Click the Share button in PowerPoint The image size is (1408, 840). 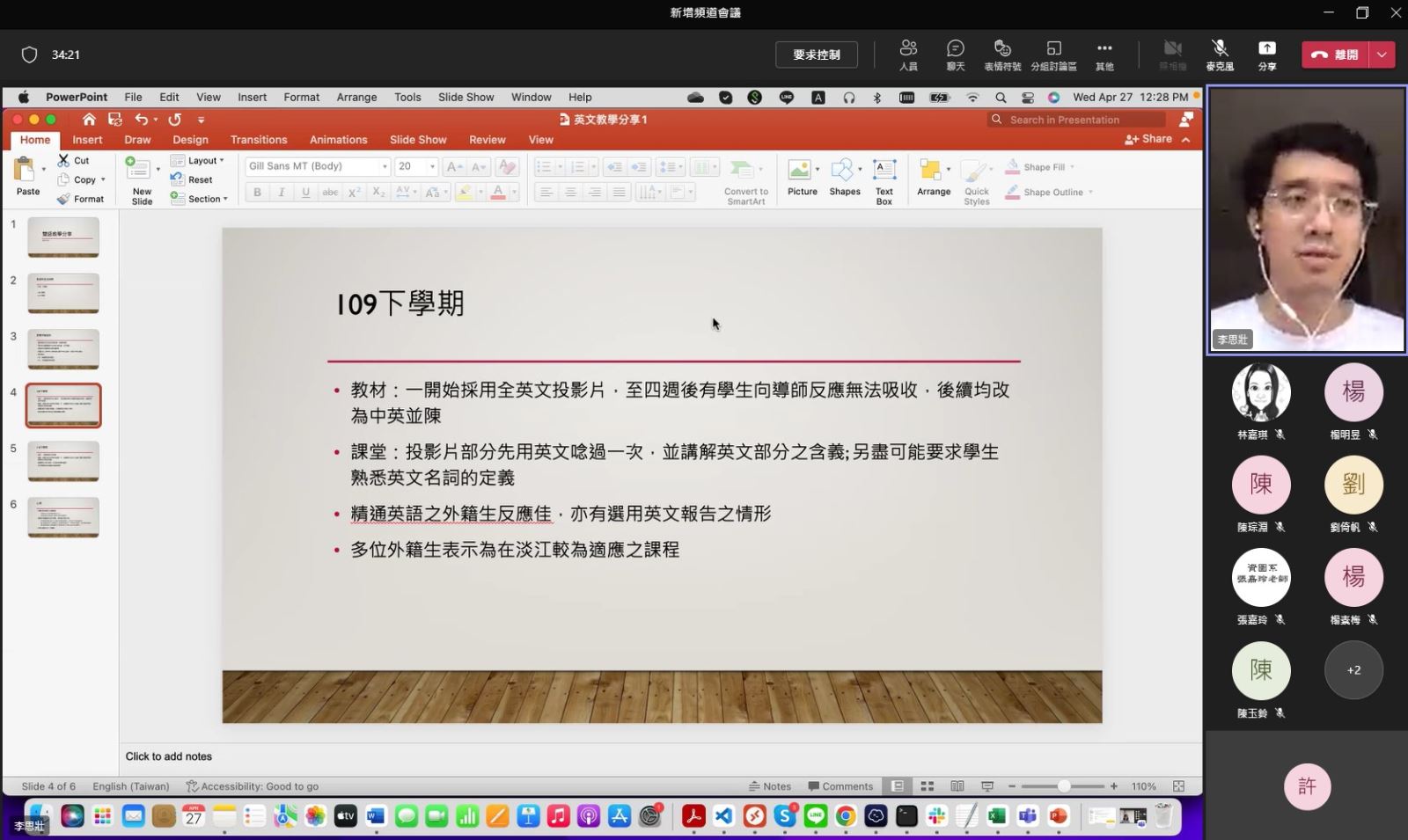click(1148, 139)
